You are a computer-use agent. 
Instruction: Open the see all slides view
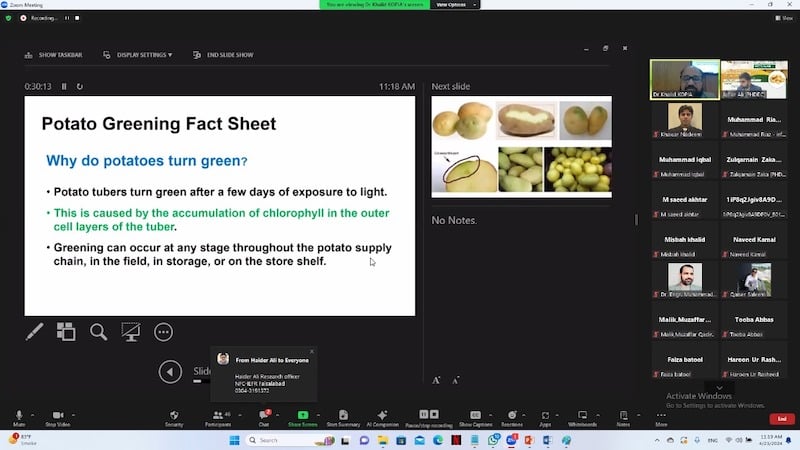(x=66, y=332)
